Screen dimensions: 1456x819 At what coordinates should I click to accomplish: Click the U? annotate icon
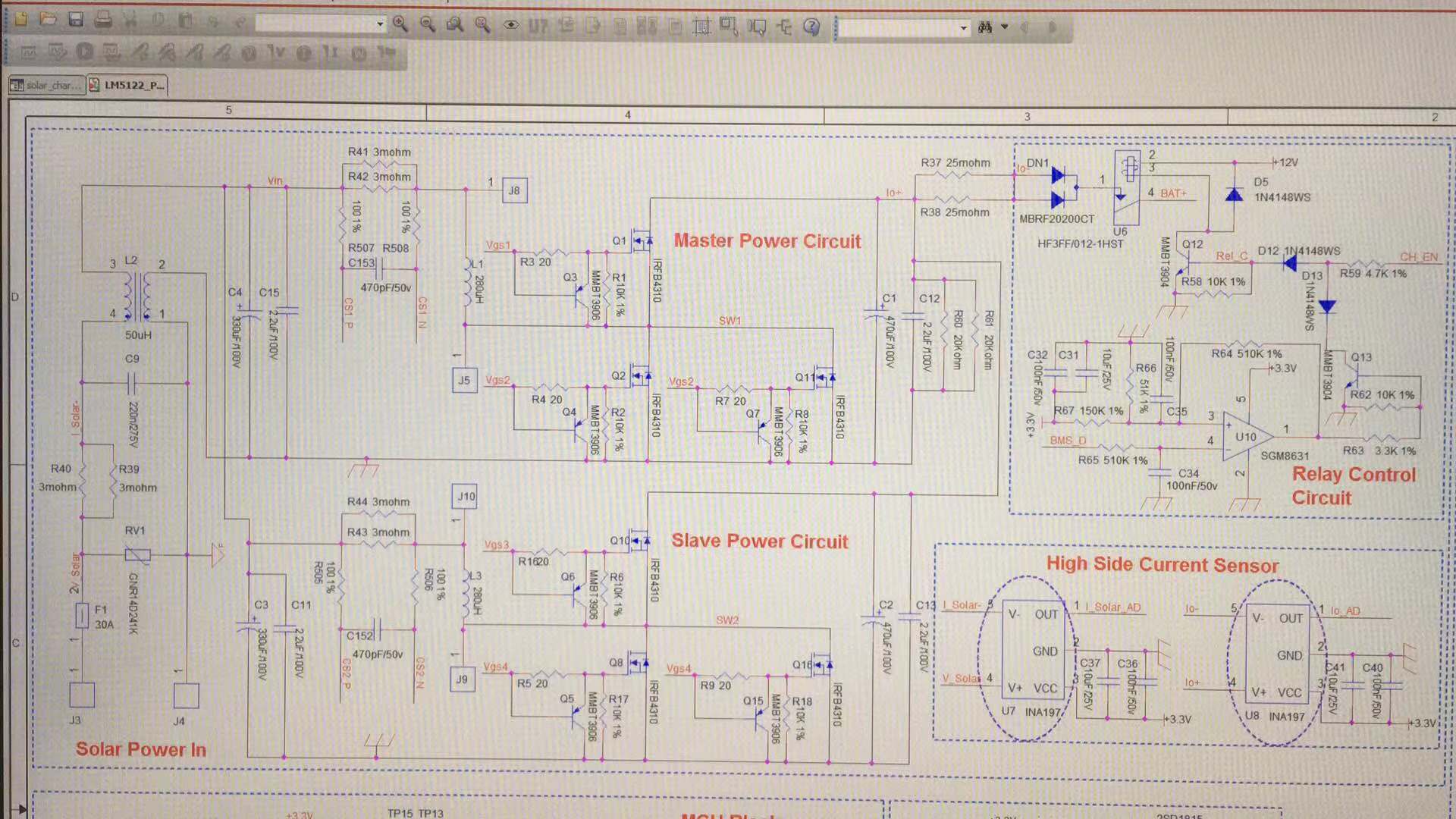(538, 26)
